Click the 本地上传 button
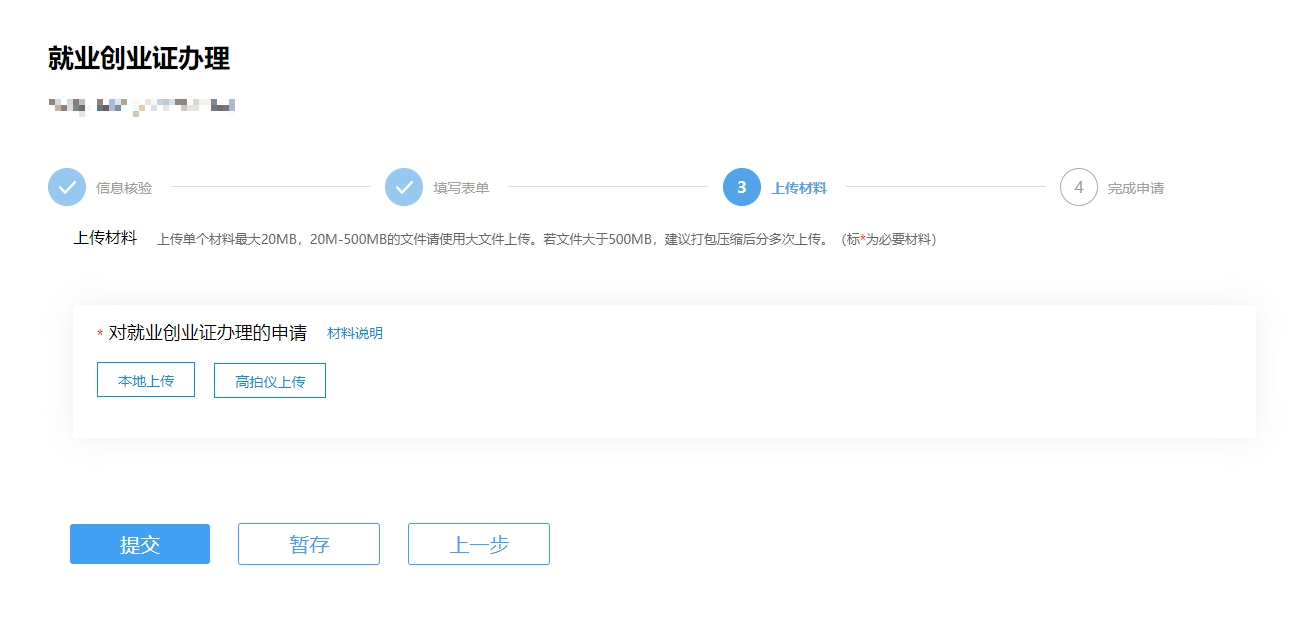Viewport: 1289px width, 630px height. point(146,380)
